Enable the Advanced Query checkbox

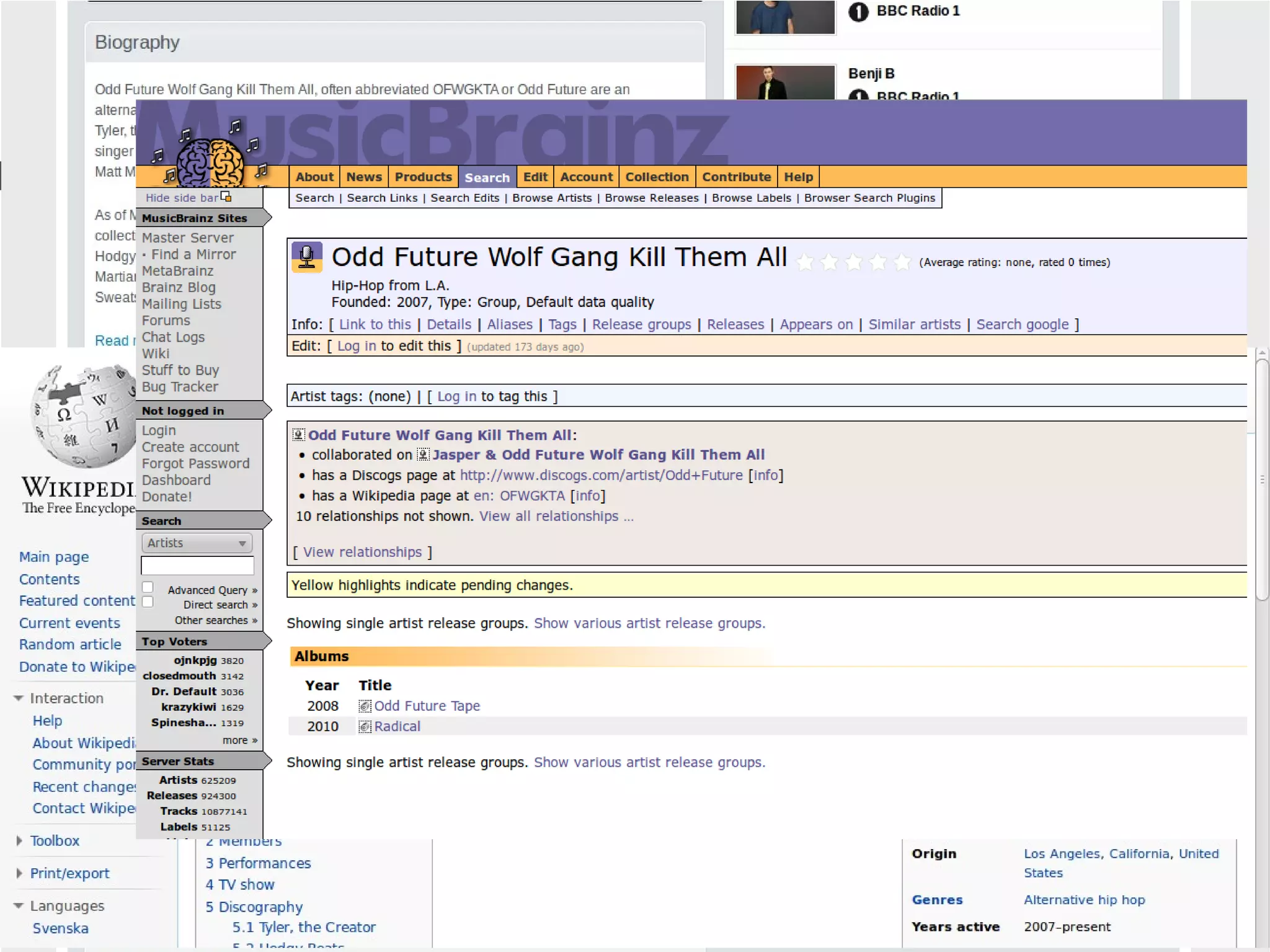coord(148,587)
